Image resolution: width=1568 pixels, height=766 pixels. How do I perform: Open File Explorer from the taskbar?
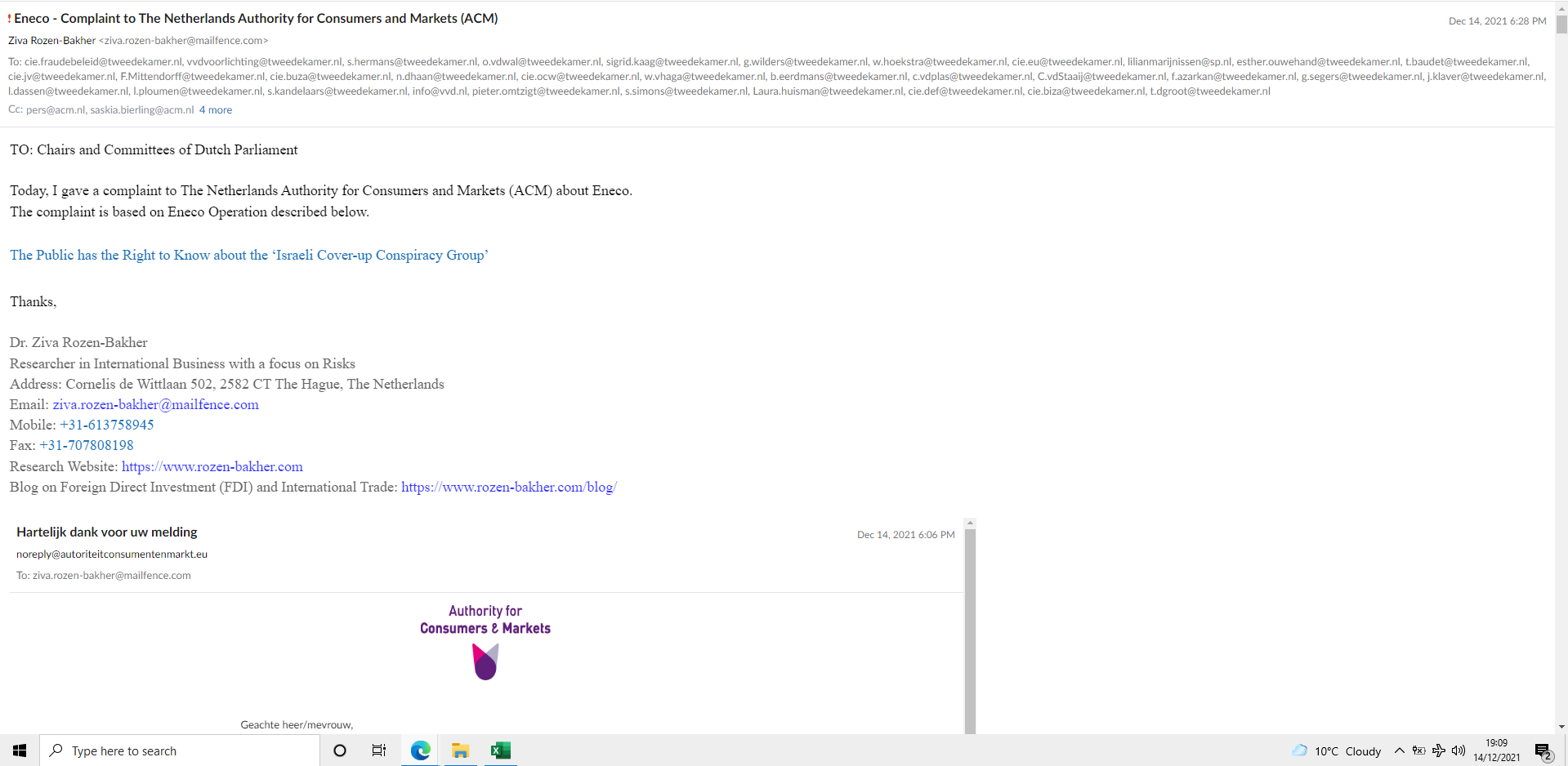tap(460, 750)
